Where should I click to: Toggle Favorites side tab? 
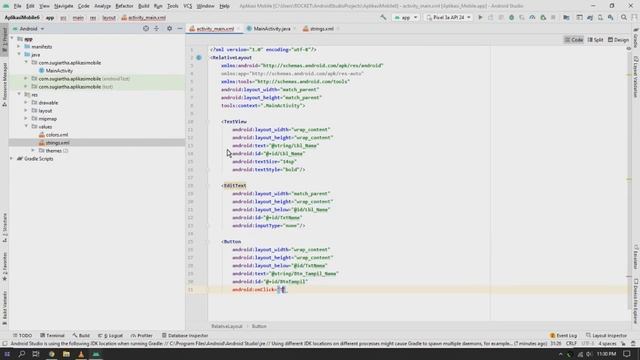[x=4, y=266]
